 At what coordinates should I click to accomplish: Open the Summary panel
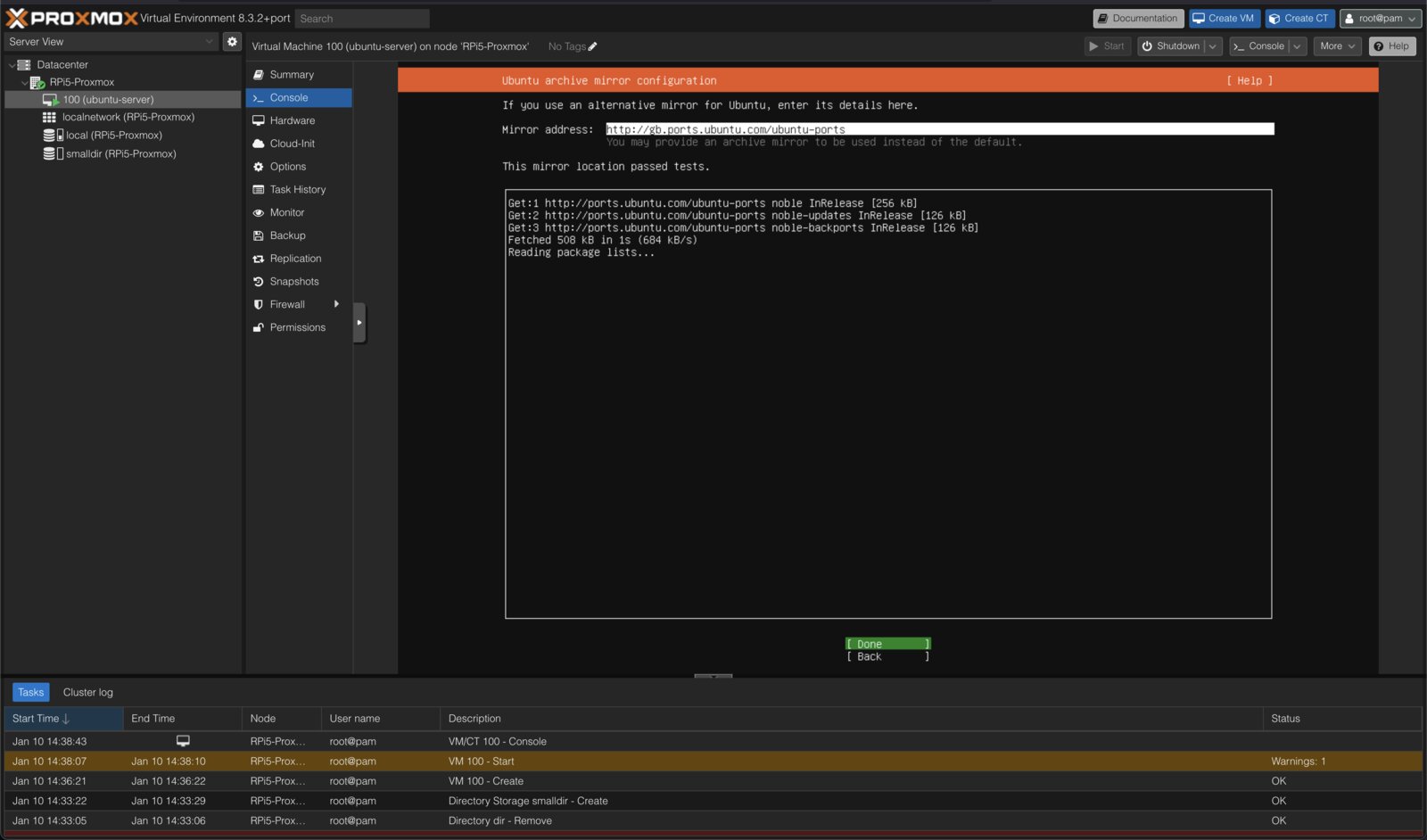299,75
